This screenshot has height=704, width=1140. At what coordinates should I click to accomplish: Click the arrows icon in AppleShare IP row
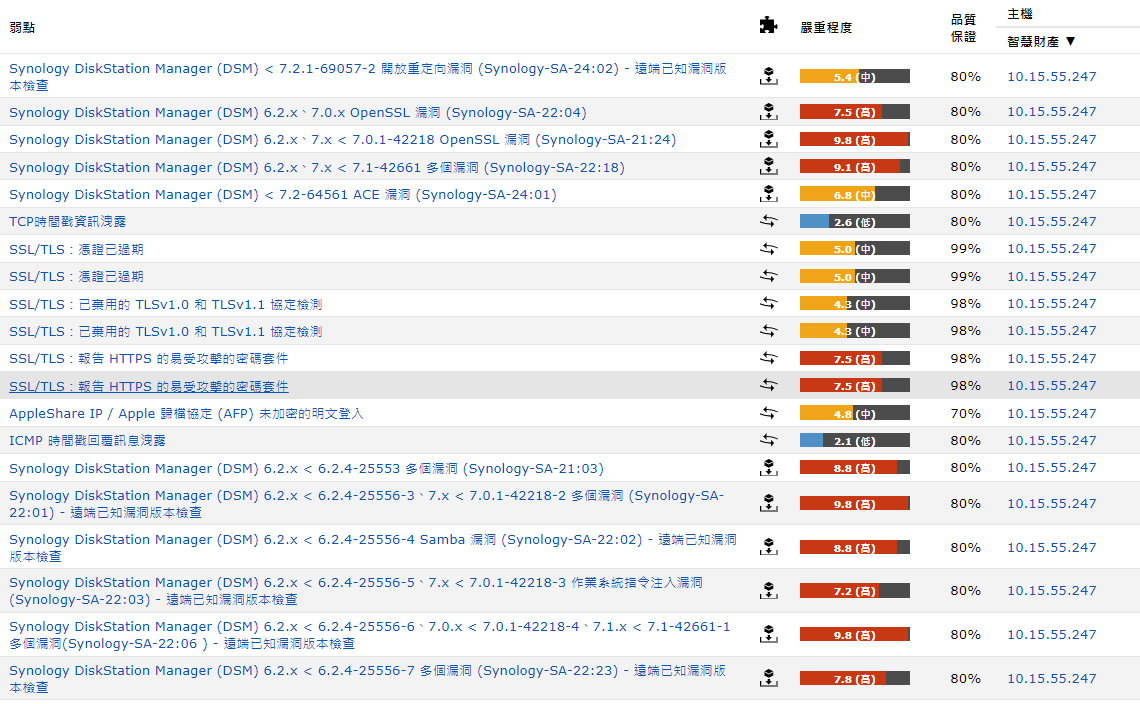click(x=768, y=413)
